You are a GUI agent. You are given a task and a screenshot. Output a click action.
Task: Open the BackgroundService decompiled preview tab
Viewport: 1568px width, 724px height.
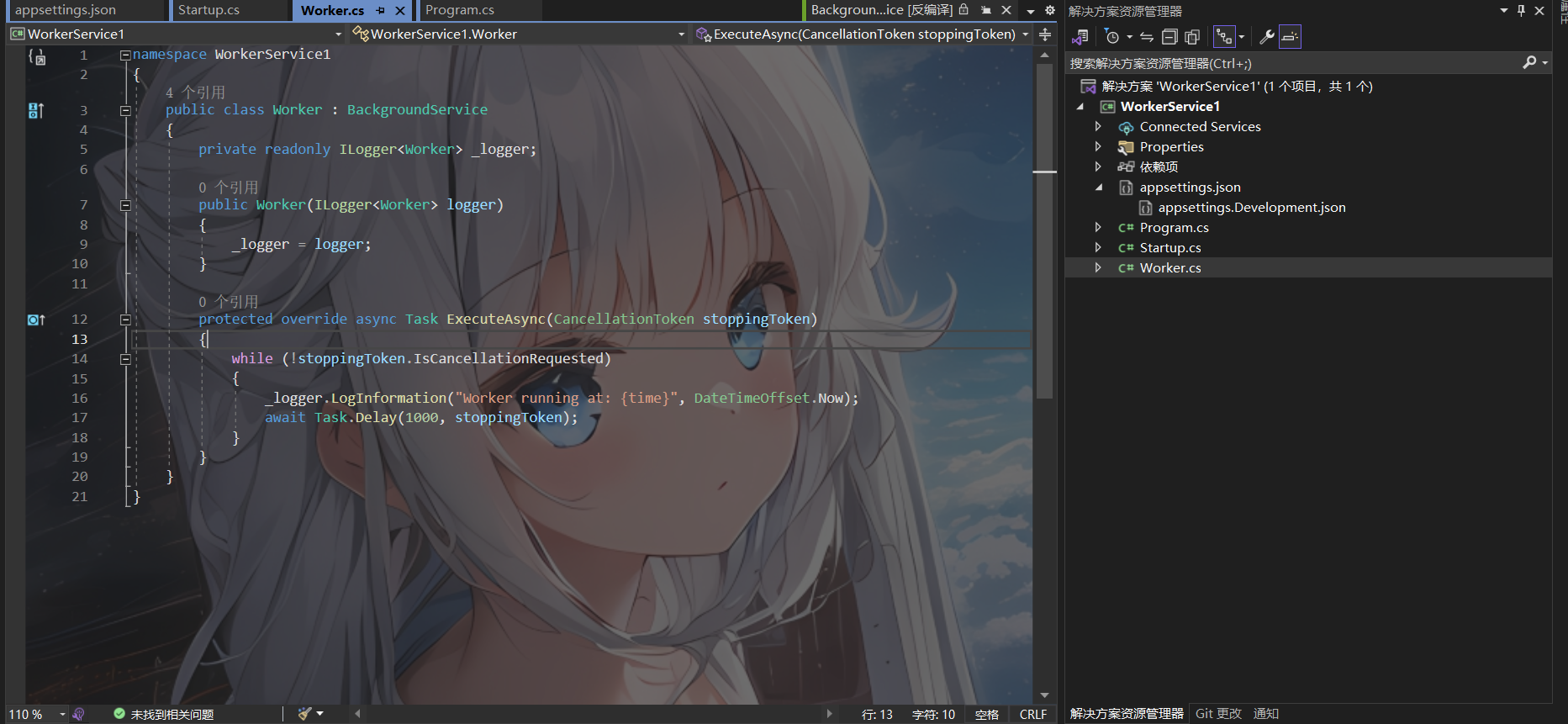pyautogui.click(x=881, y=10)
